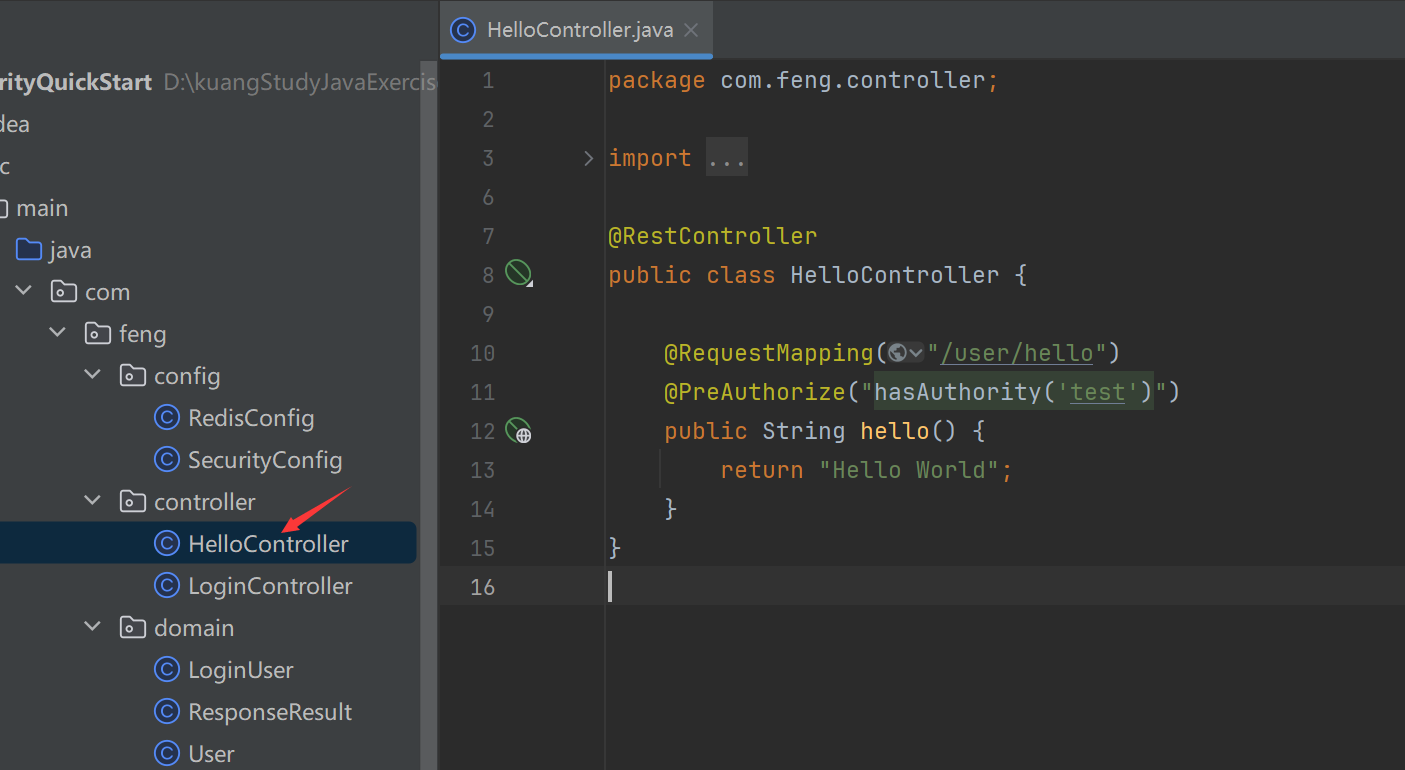The height and width of the screenshot is (770, 1405).
Task: Click line number 1 in gutter
Action: click(x=488, y=80)
